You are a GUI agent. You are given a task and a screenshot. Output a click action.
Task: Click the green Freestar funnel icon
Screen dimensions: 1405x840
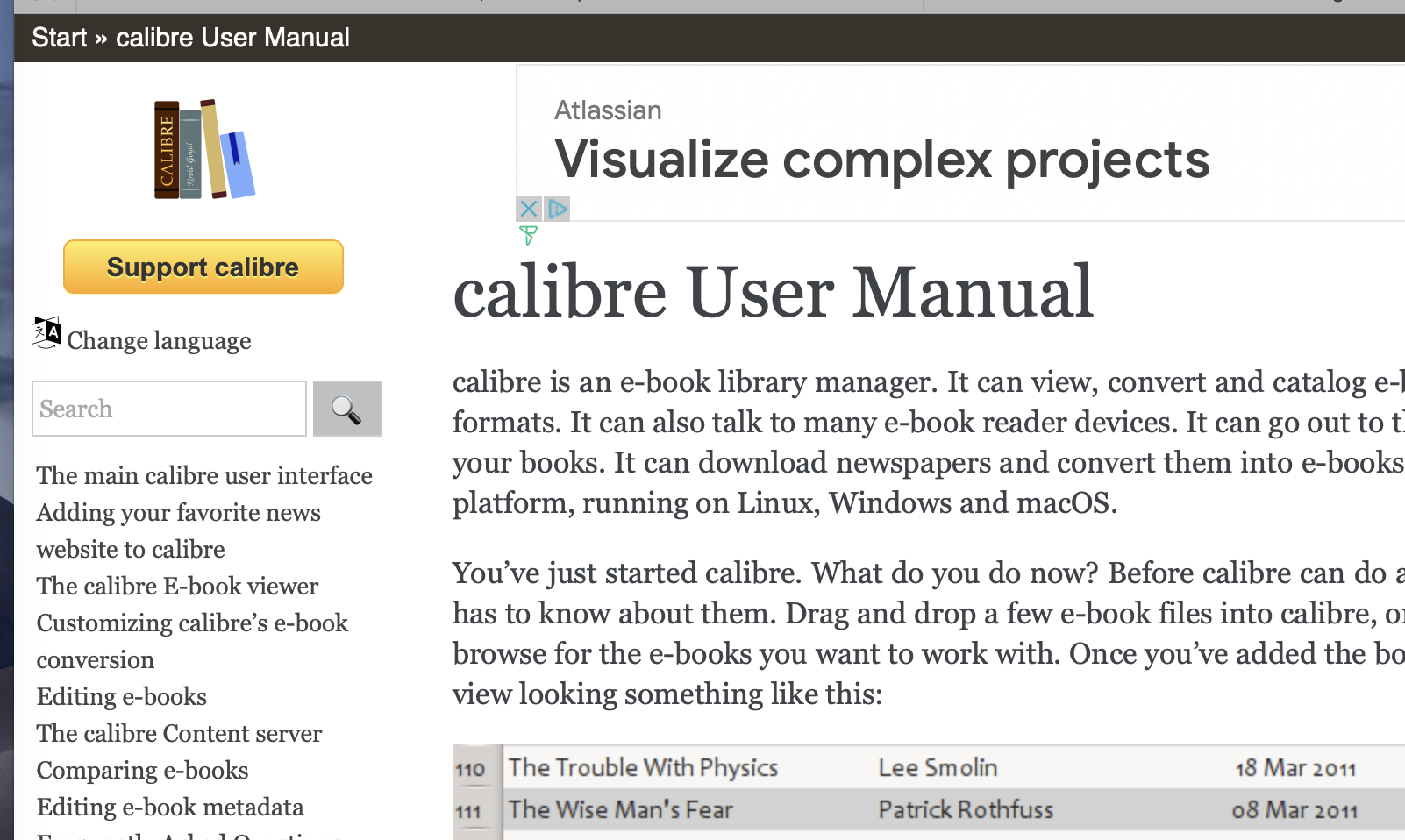528,235
